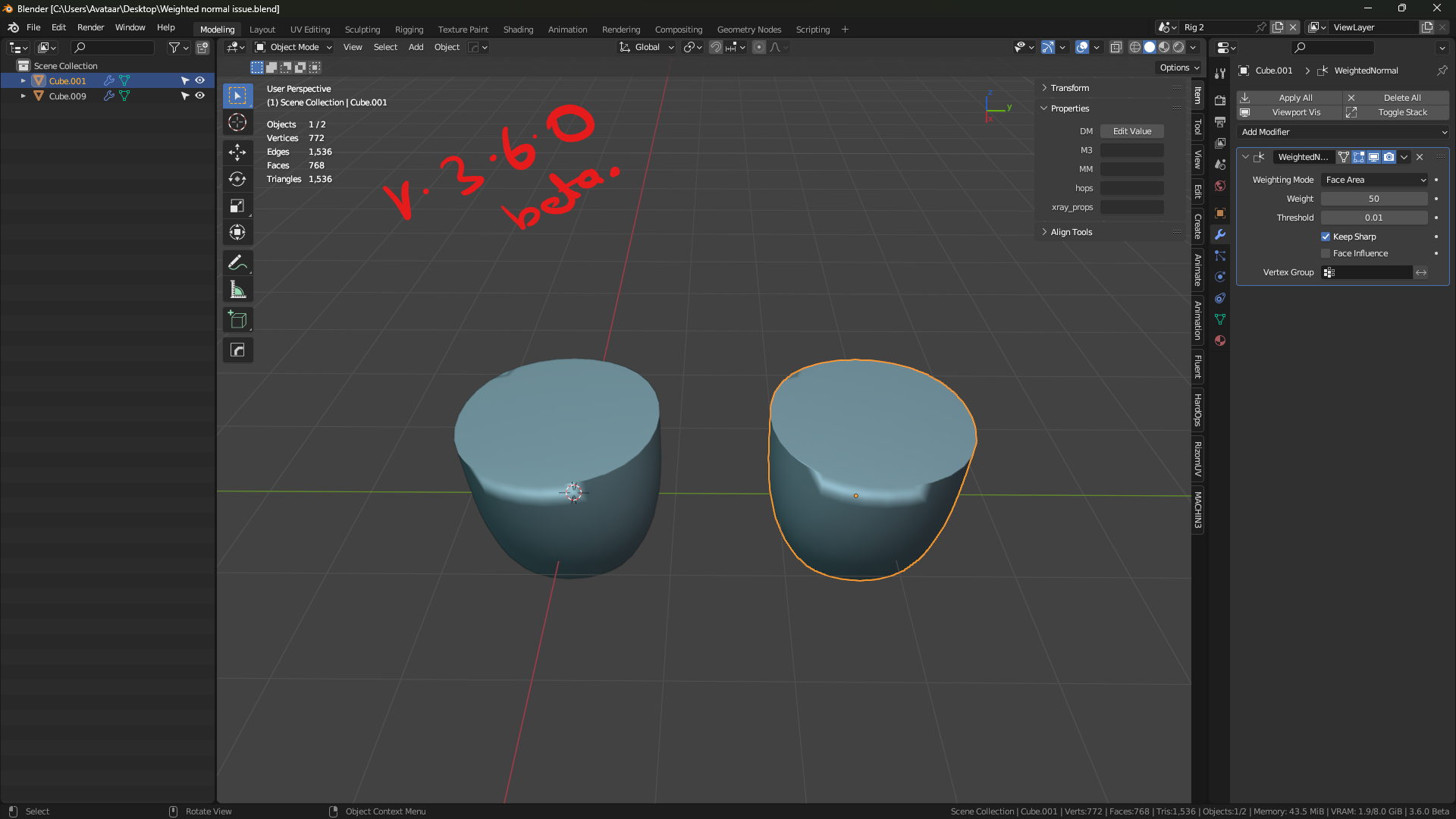Switch to the UV Editing workspace
Image resolution: width=1456 pixels, height=819 pixels.
coord(310,30)
